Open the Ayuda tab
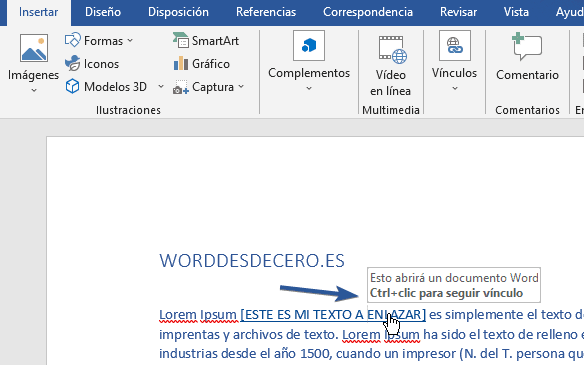This screenshot has height=365, width=584. pos(569,12)
